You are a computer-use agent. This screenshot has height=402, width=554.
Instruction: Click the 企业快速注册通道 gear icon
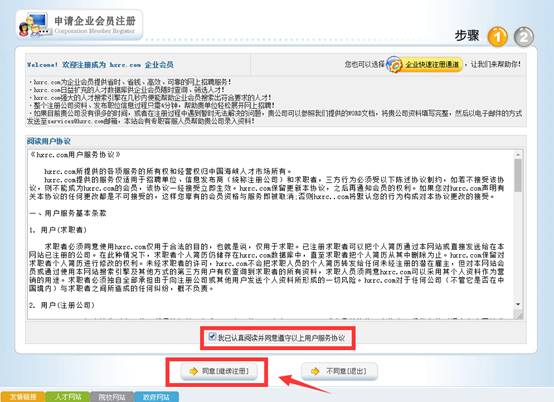coord(395,64)
